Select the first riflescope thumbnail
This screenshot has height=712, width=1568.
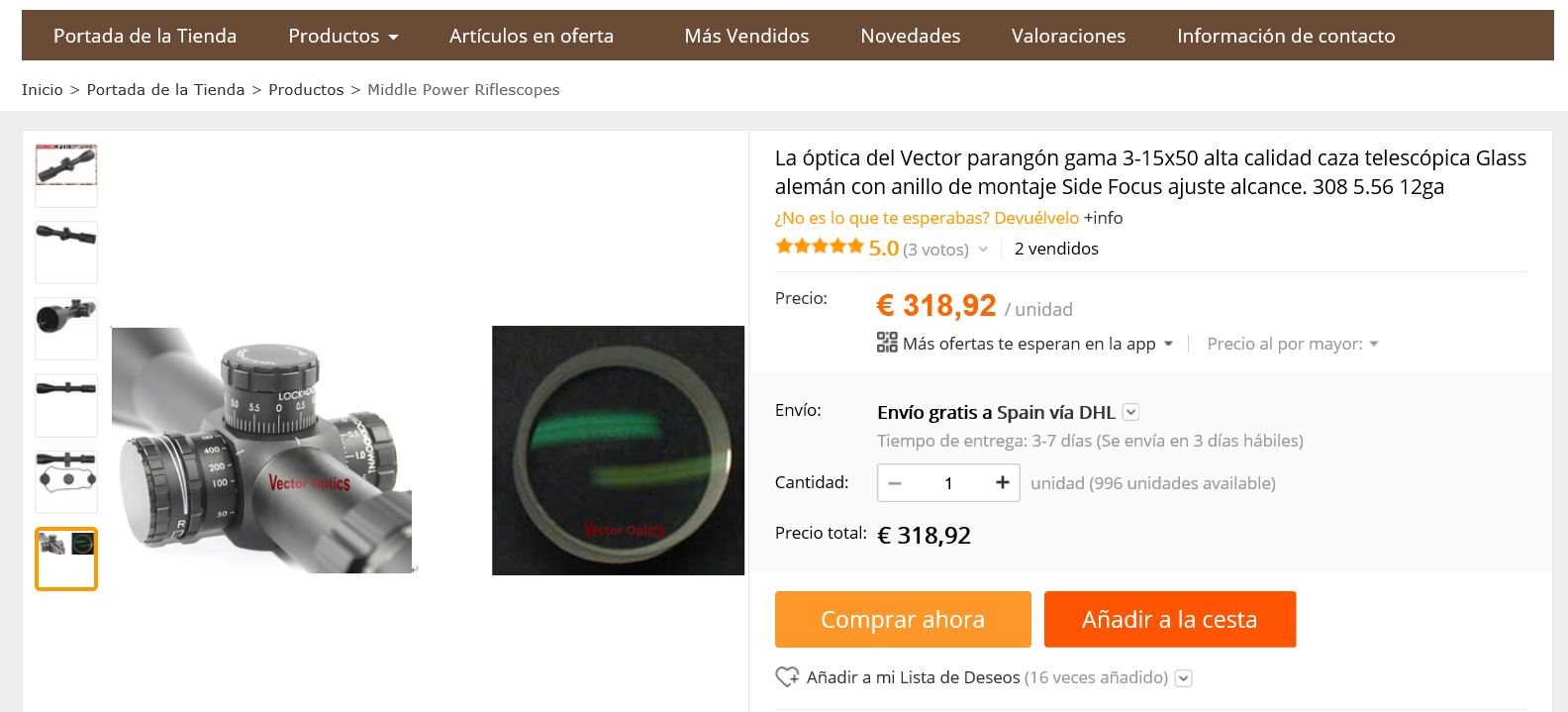pos(66,175)
